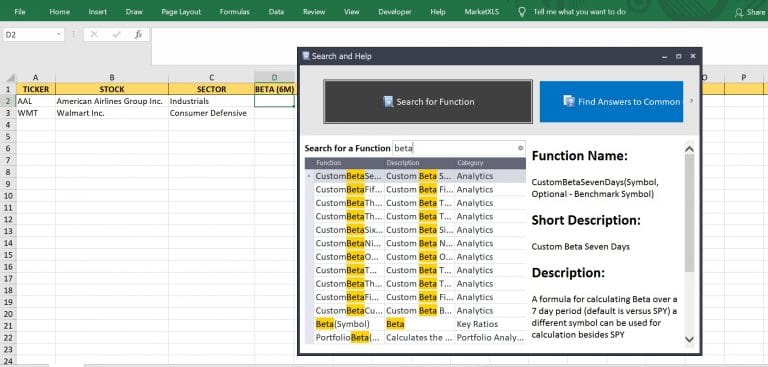The height and width of the screenshot is (367, 768).
Task: Click the Insert Function fx icon
Action: [139, 34]
